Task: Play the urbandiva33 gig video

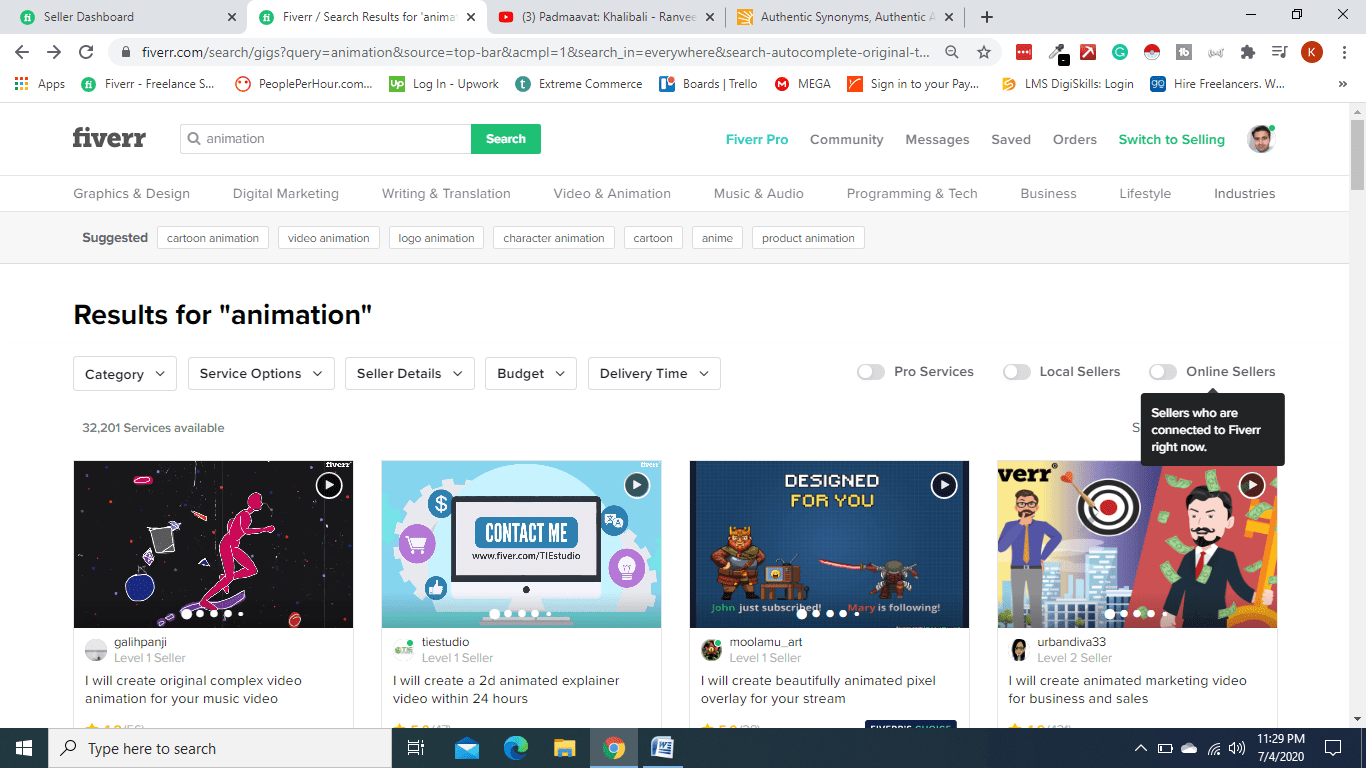Action: [1252, 485]
